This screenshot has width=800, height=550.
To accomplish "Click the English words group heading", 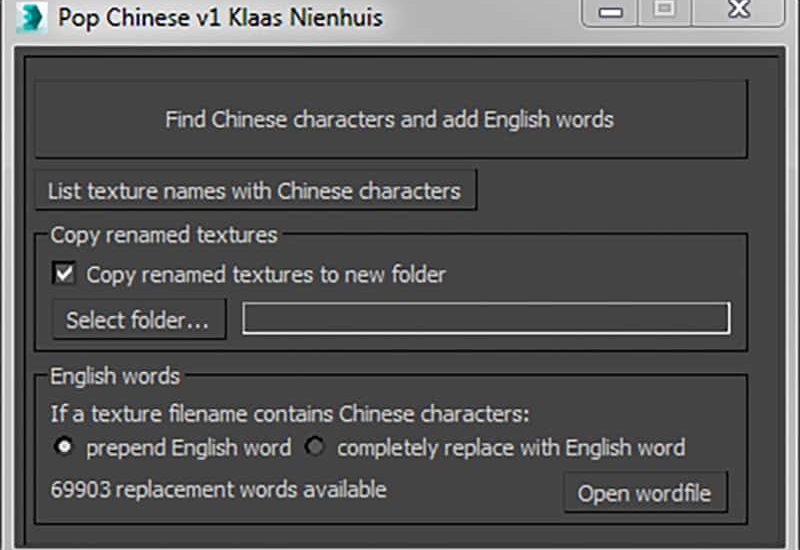I will pos(115,377).
